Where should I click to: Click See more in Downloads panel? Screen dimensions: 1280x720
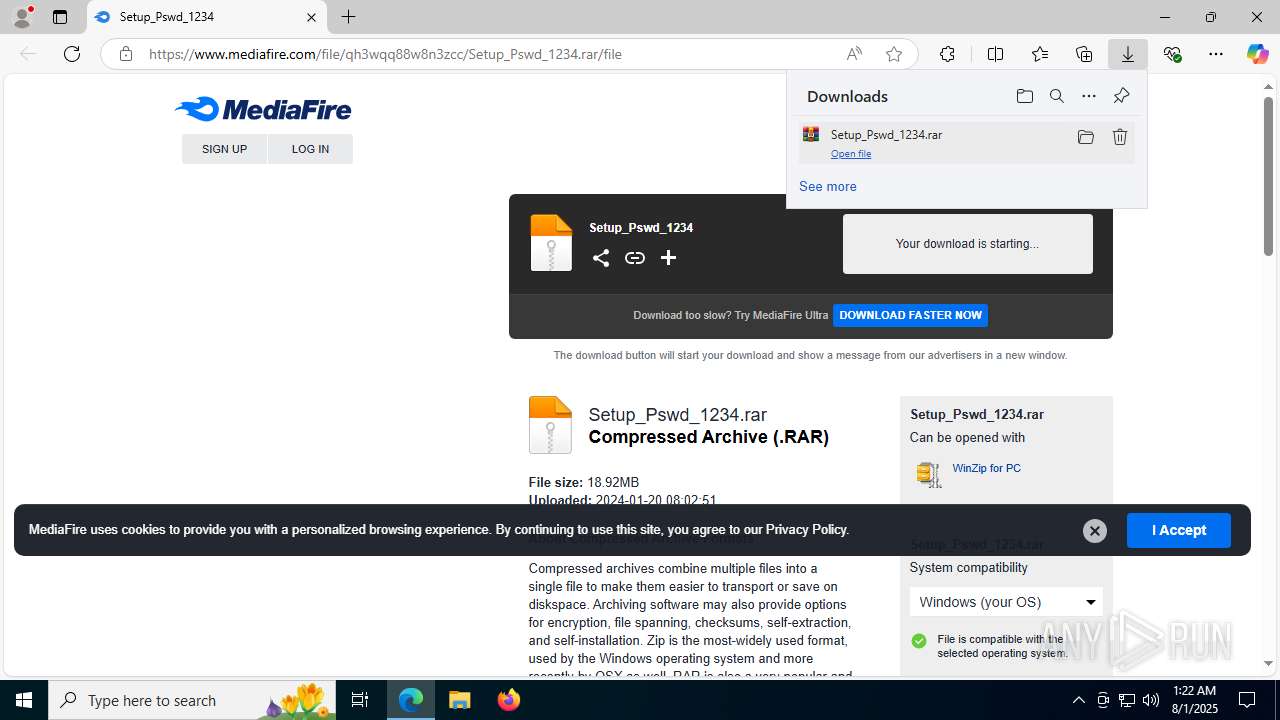pyautogui.click(x=828, y=186)
